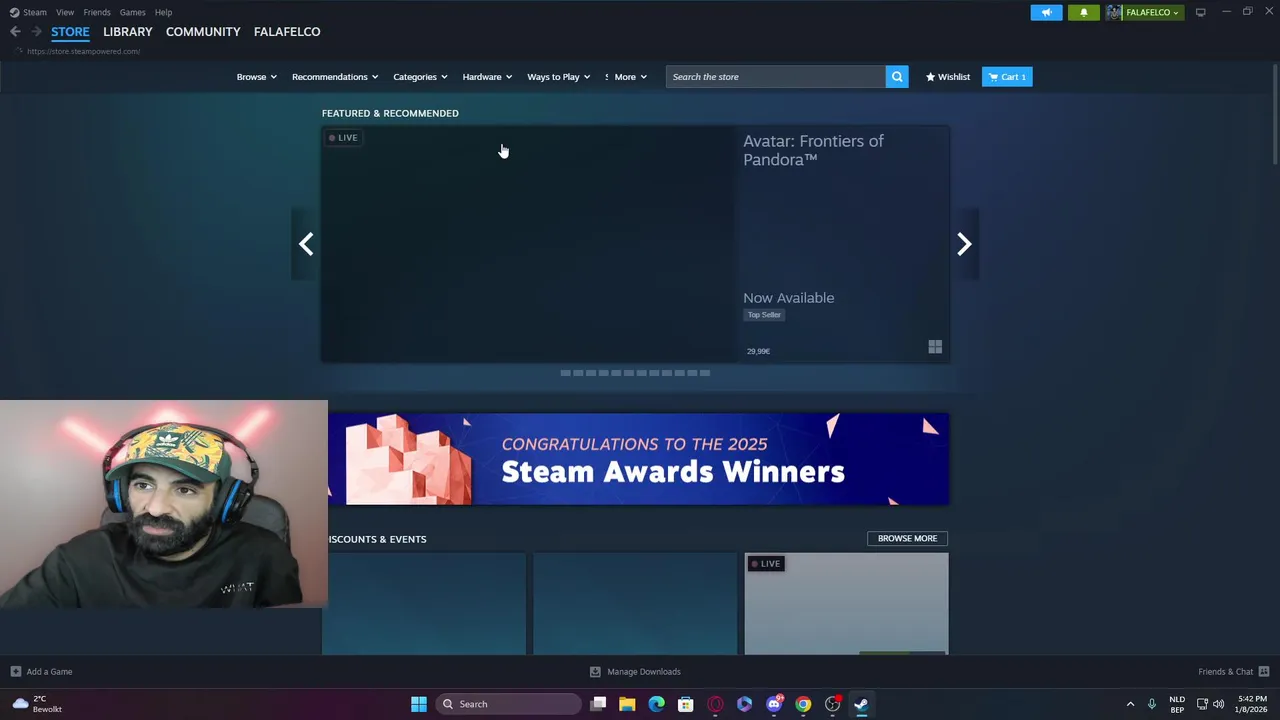Open the green bell notifications button
This screenshot has width=1280, height=720.
click(x=1083, y=12)
